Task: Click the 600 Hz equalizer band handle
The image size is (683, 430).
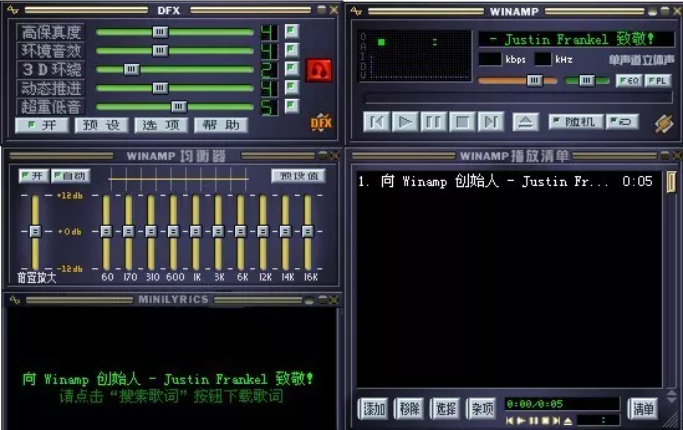Action: (x=173, y=231)
